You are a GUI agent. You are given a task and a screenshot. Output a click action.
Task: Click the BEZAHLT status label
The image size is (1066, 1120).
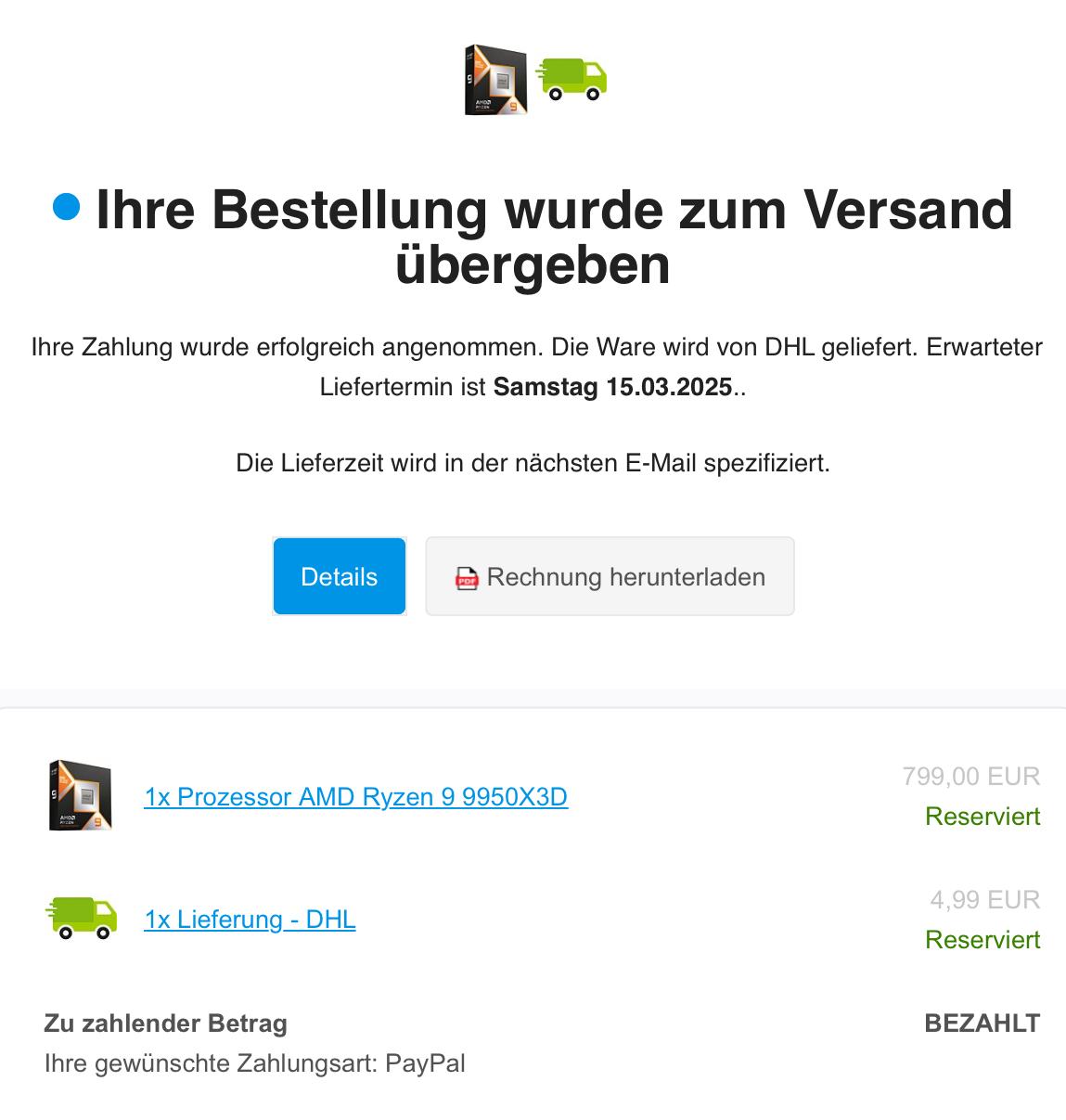(983, 1023)
